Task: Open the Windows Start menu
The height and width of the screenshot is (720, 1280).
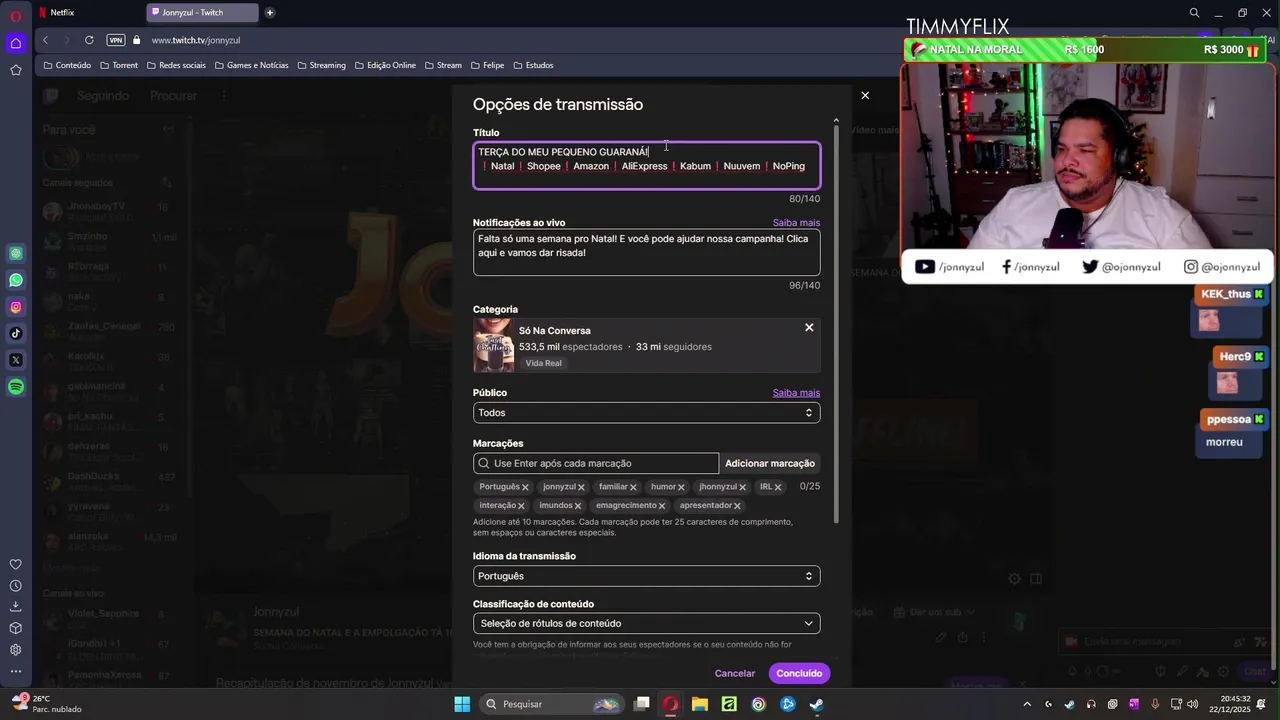Action: pos(462,704)
